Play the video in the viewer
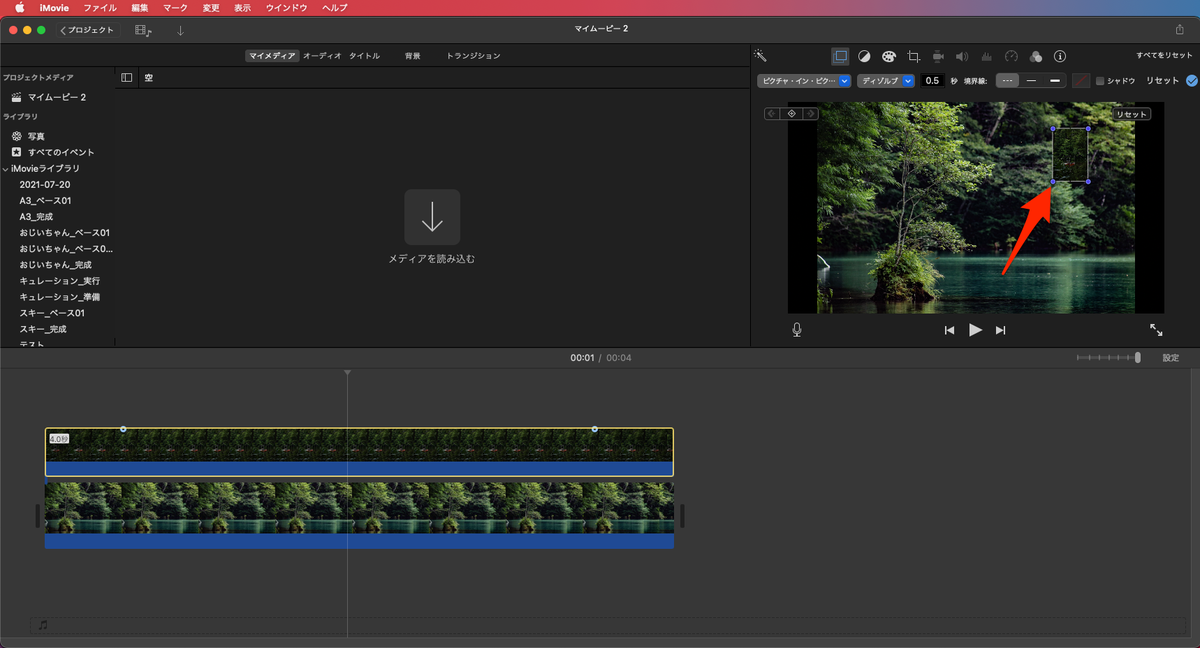 (x=975, y=330)
